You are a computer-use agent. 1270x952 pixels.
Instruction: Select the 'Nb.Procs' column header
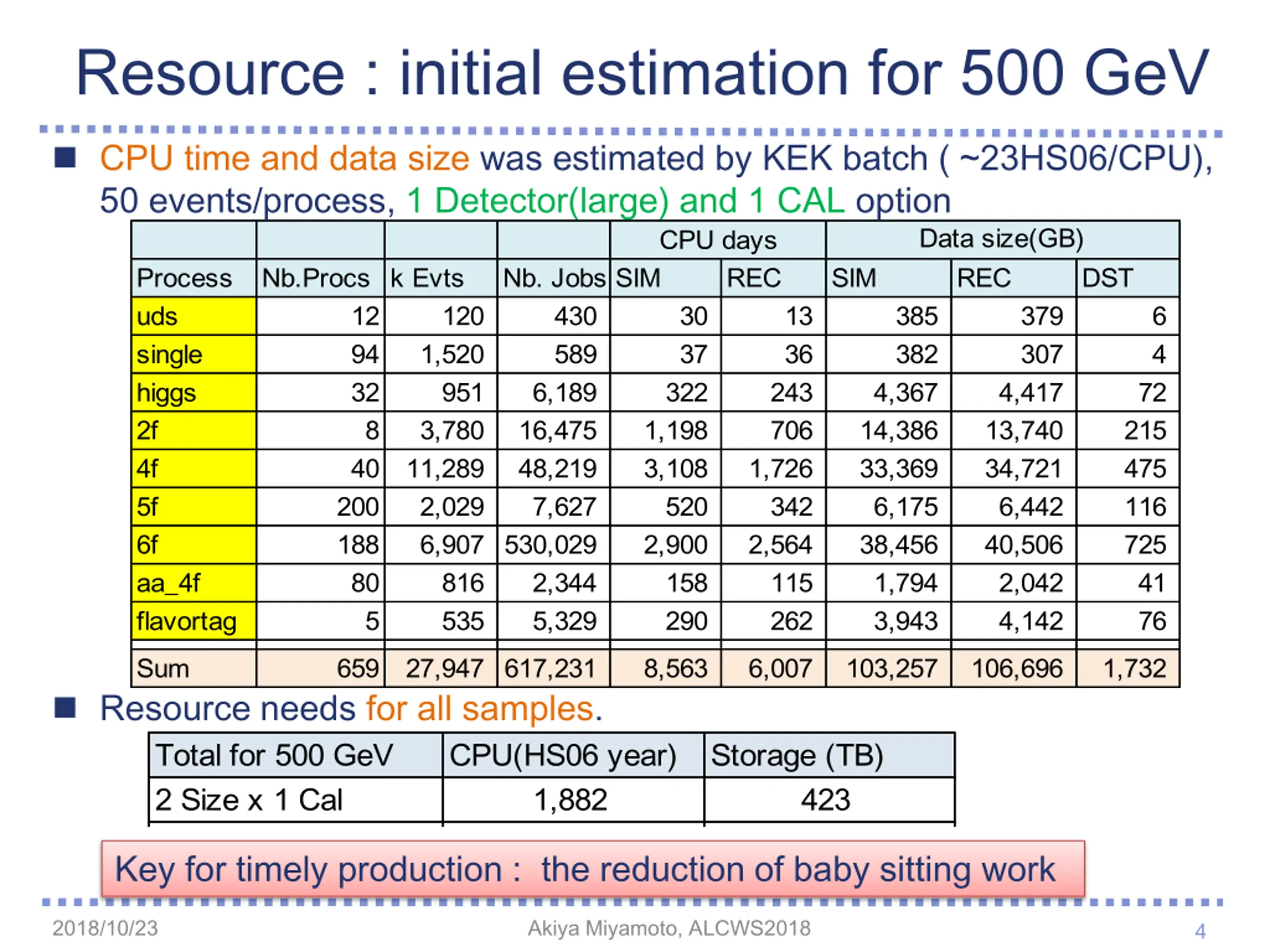[x=320, y=278]
